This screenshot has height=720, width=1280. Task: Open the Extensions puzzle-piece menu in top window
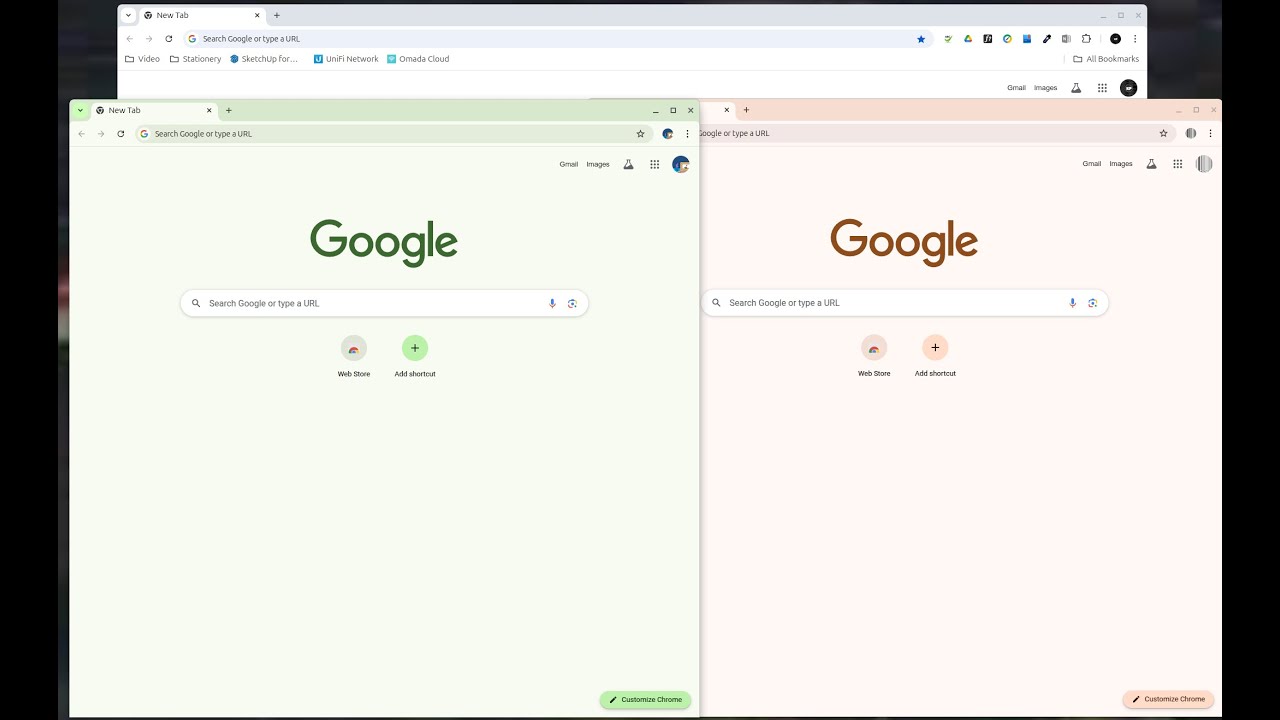[x=1086, y=39]
